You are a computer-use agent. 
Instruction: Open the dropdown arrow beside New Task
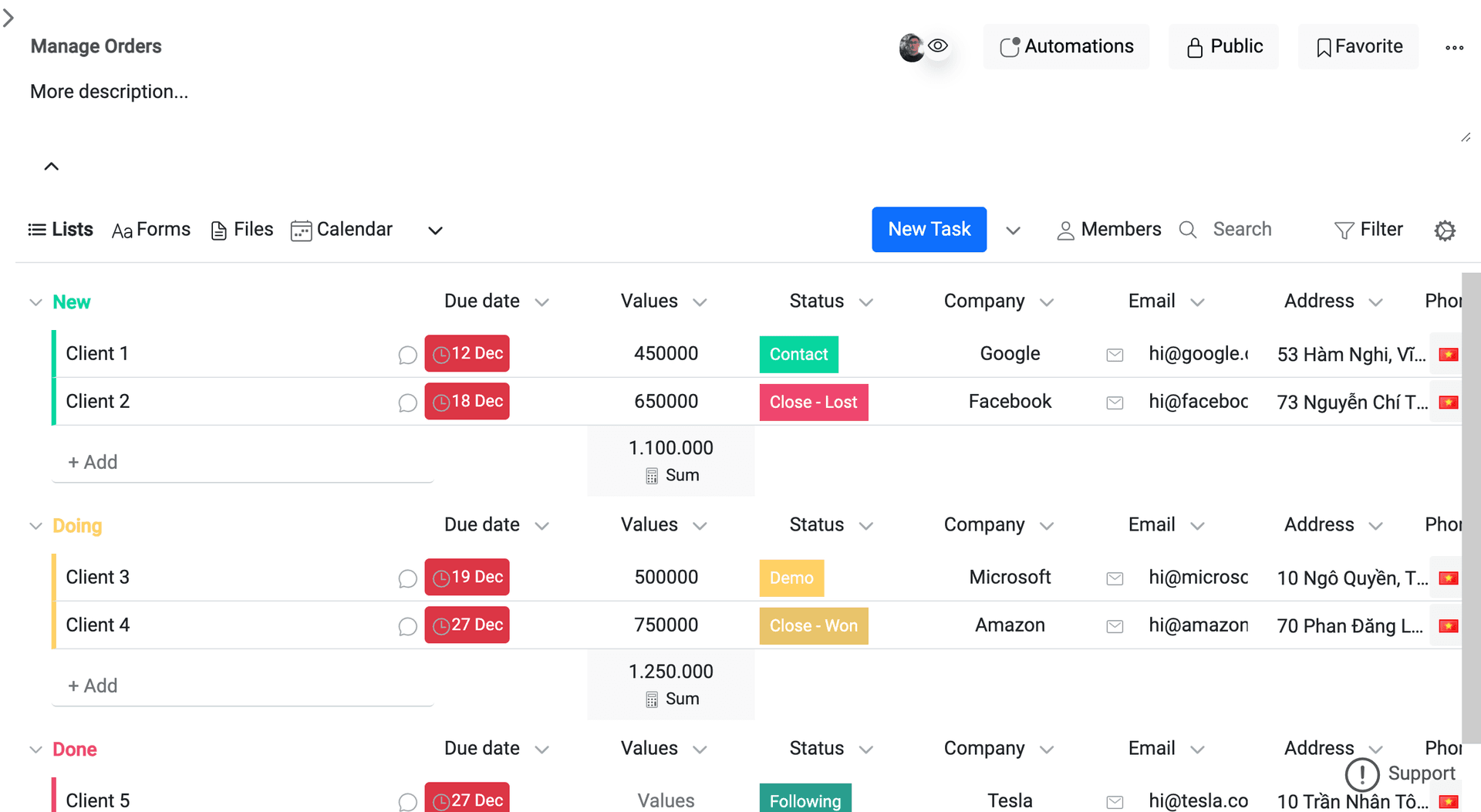point(1013,231)
